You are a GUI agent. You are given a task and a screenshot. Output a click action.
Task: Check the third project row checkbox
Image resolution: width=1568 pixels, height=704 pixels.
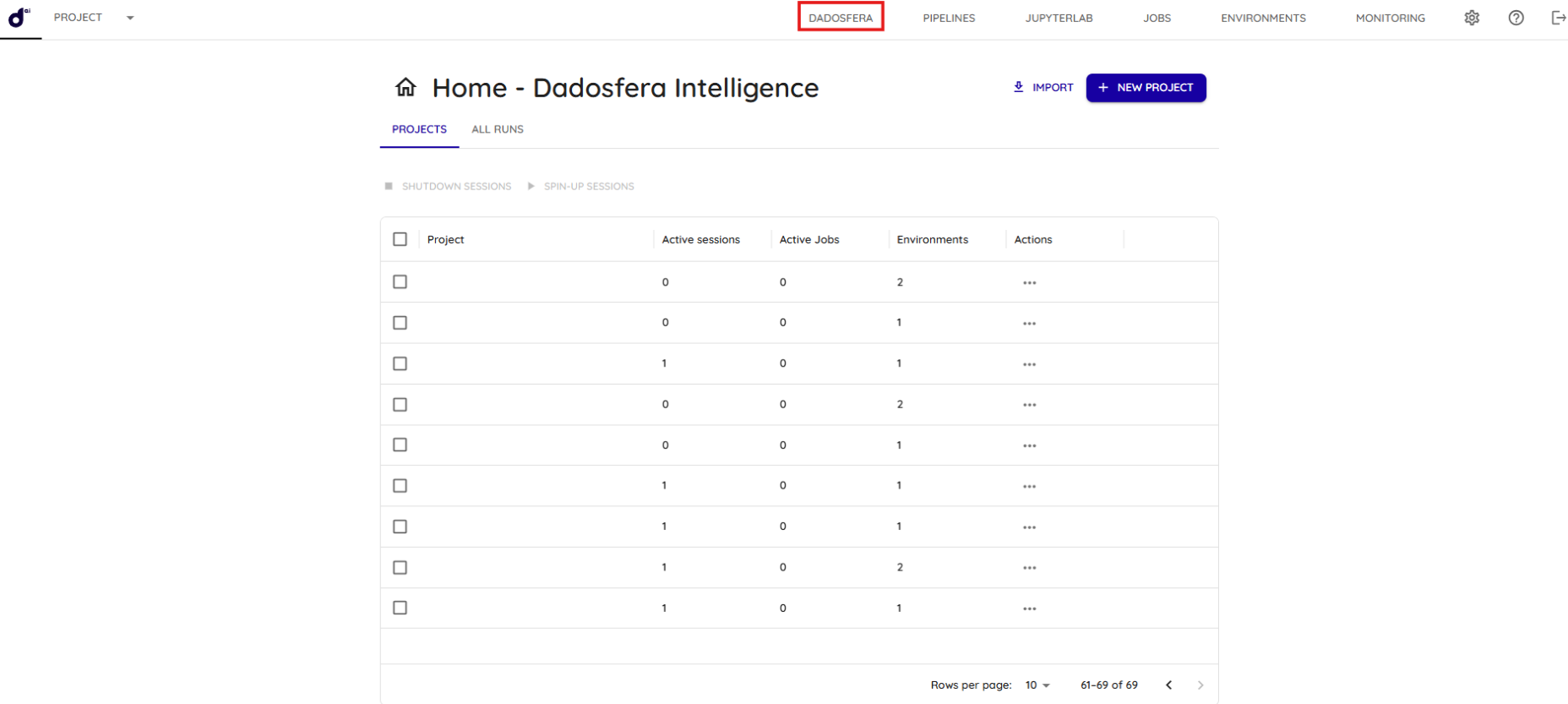click(400, 363)
